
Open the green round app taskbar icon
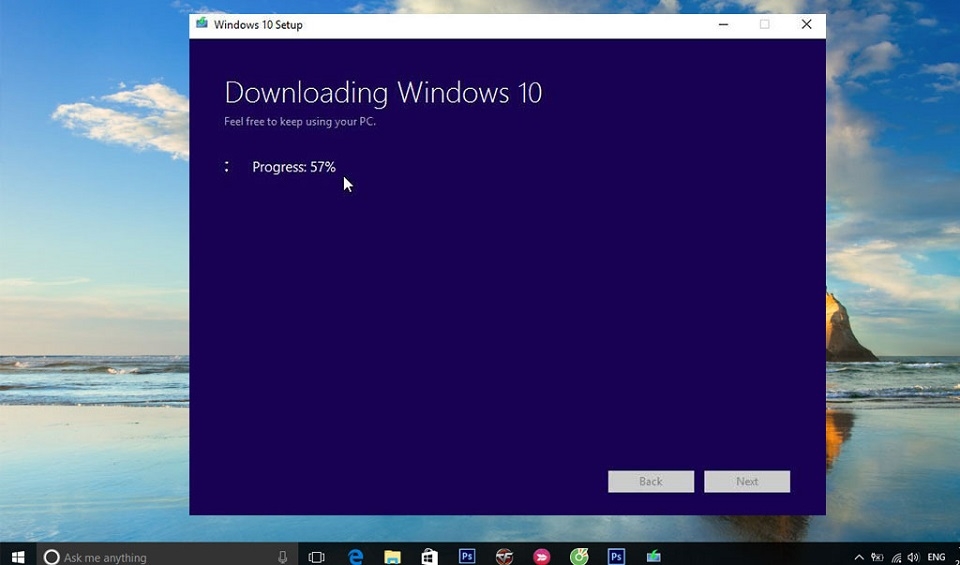point(579,556)
